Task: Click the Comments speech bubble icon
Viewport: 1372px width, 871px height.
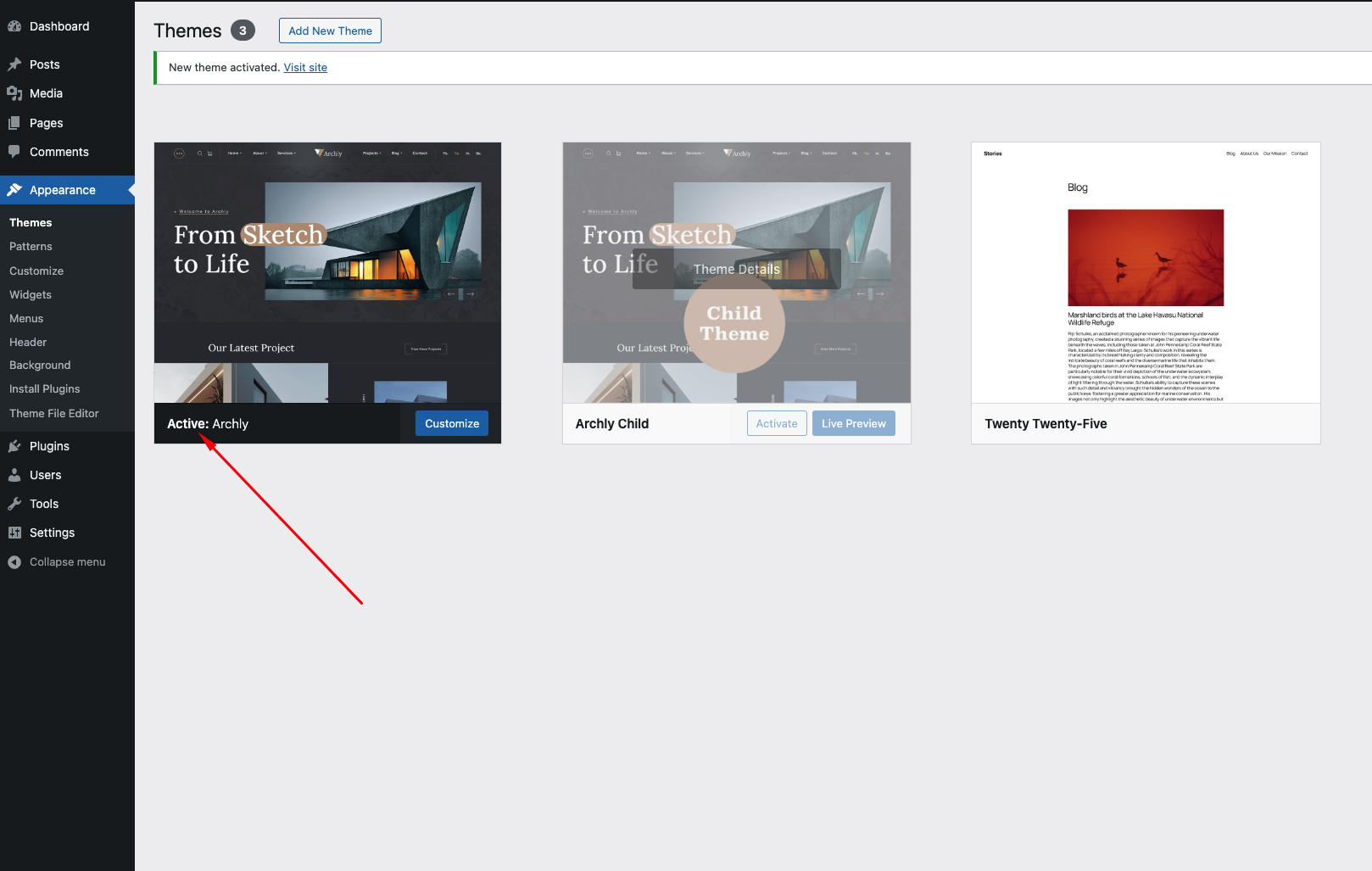Action: click(14, 152)
